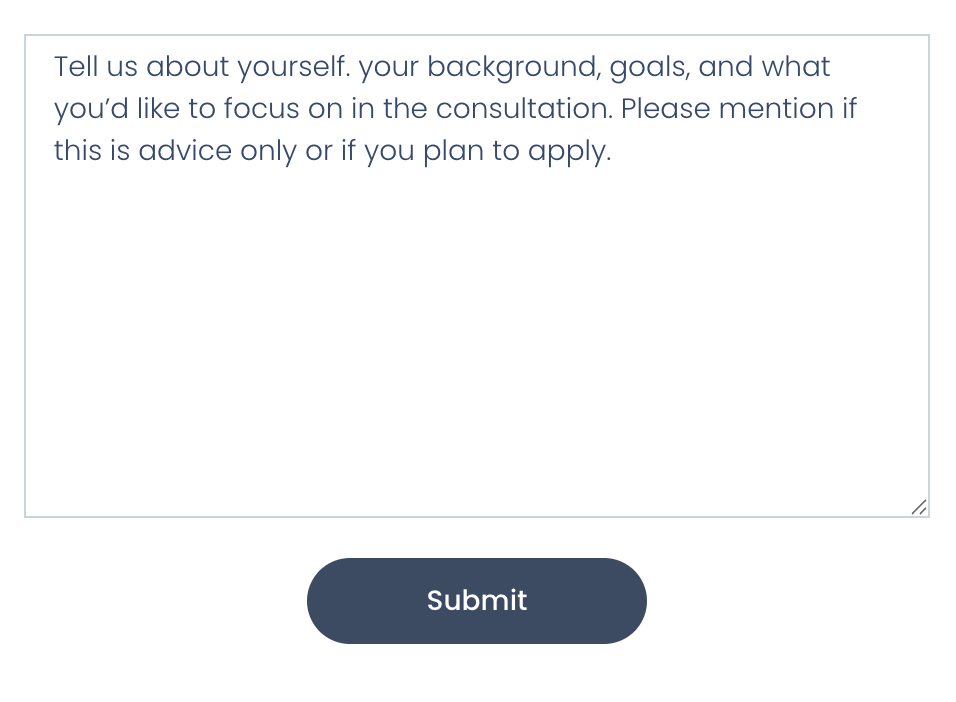Click into the consultation details text box
Screen dimensions: 956x702
pos(476,300)
